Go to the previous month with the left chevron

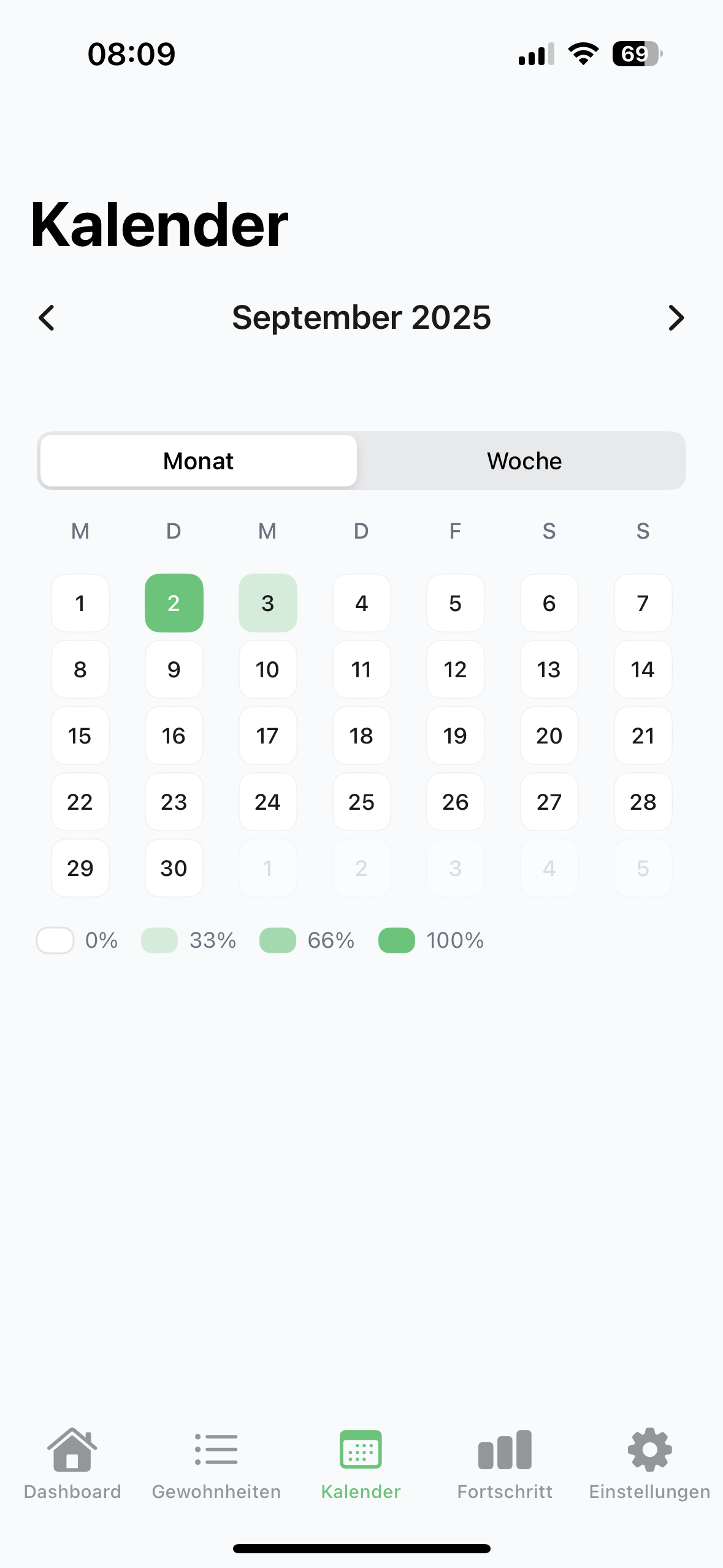tap(47, 318)
